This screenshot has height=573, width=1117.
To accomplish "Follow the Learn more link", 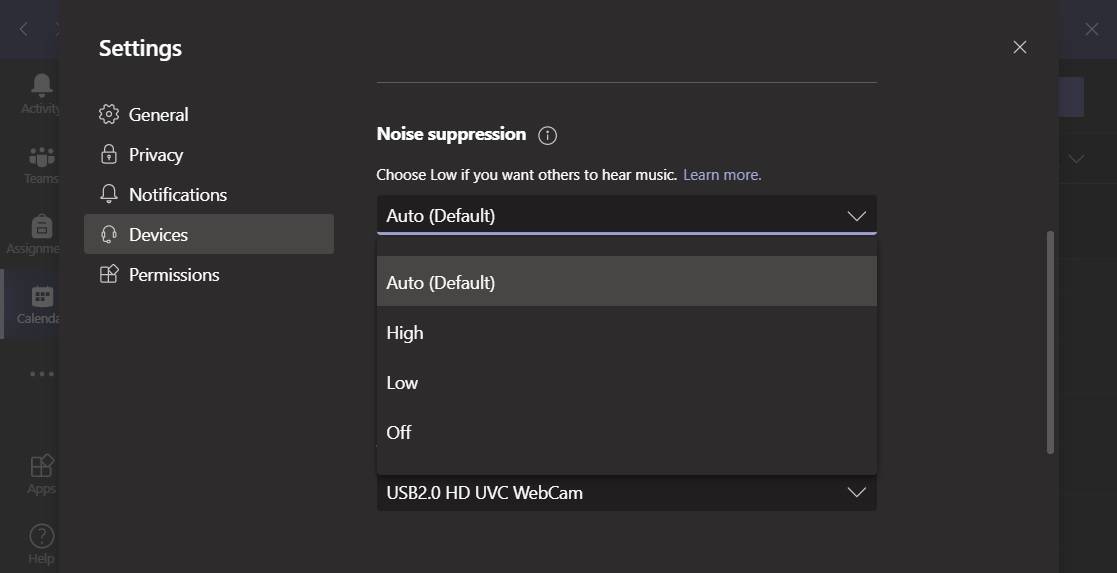I will [x=722, y=175].
